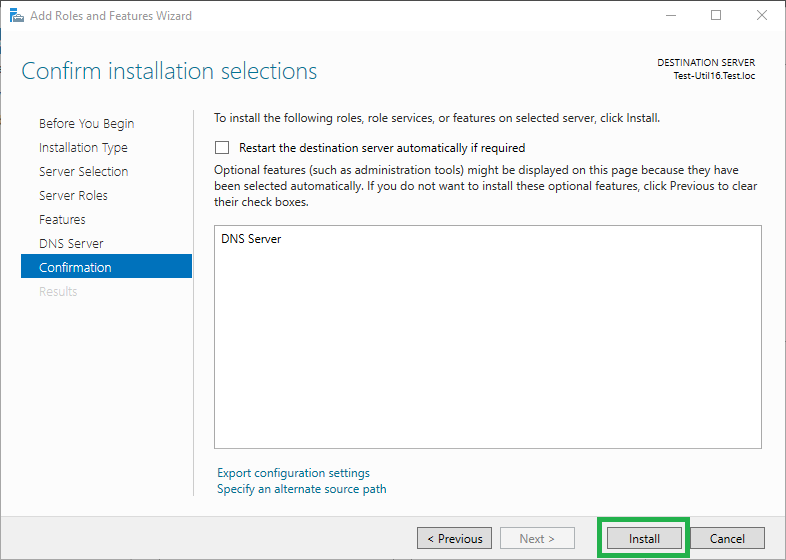Jump to the Server Roles page
Screen dimensions: 786x560
click(73, 196)
